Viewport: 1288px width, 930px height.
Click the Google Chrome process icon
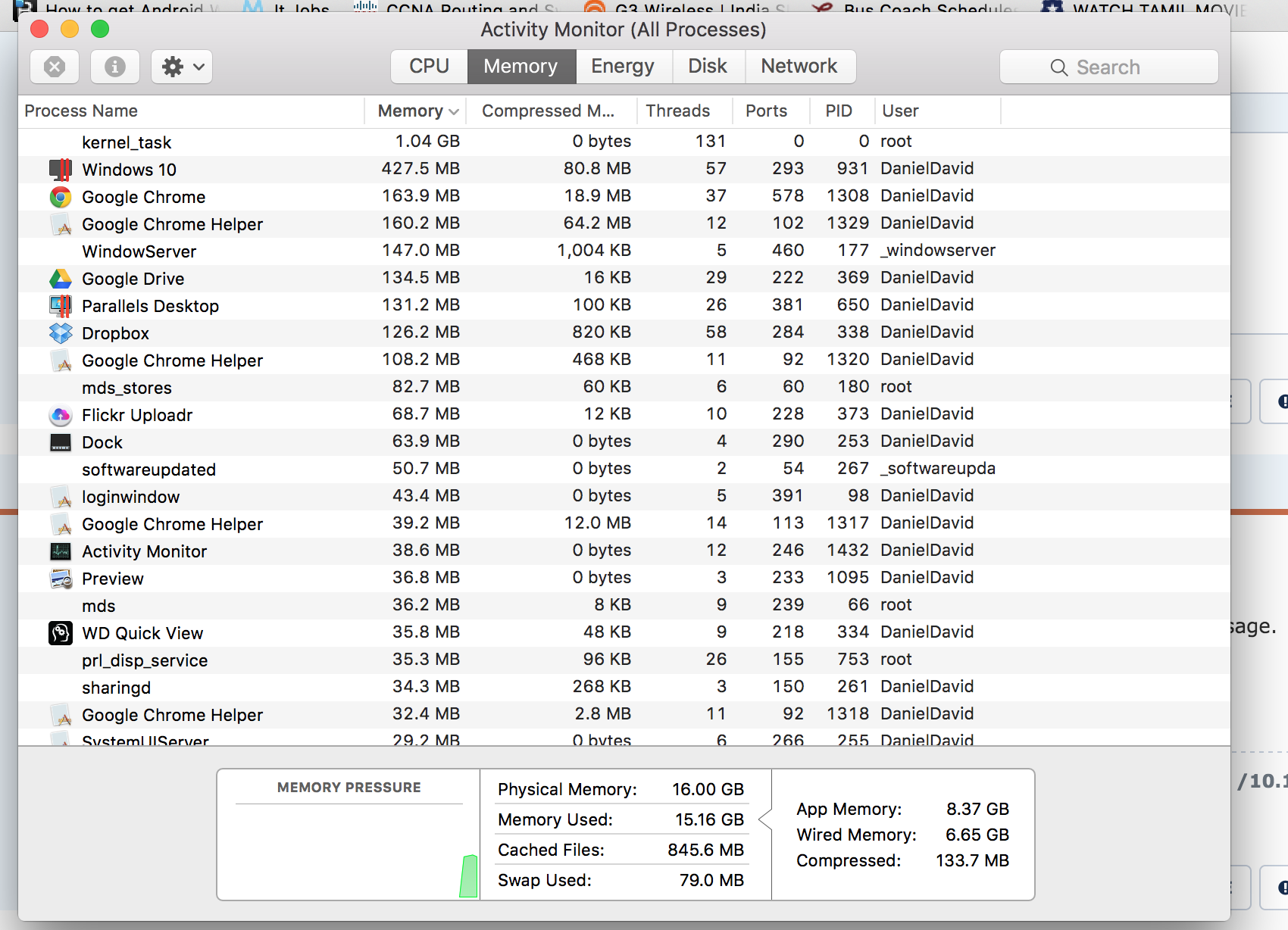click(x=61, y=197)
